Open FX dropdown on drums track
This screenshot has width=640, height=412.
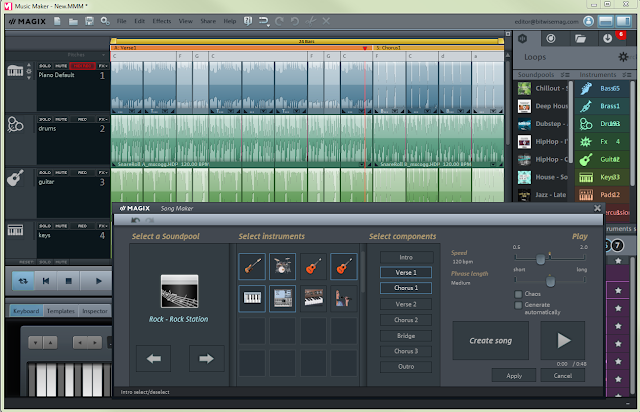(102, 120)
